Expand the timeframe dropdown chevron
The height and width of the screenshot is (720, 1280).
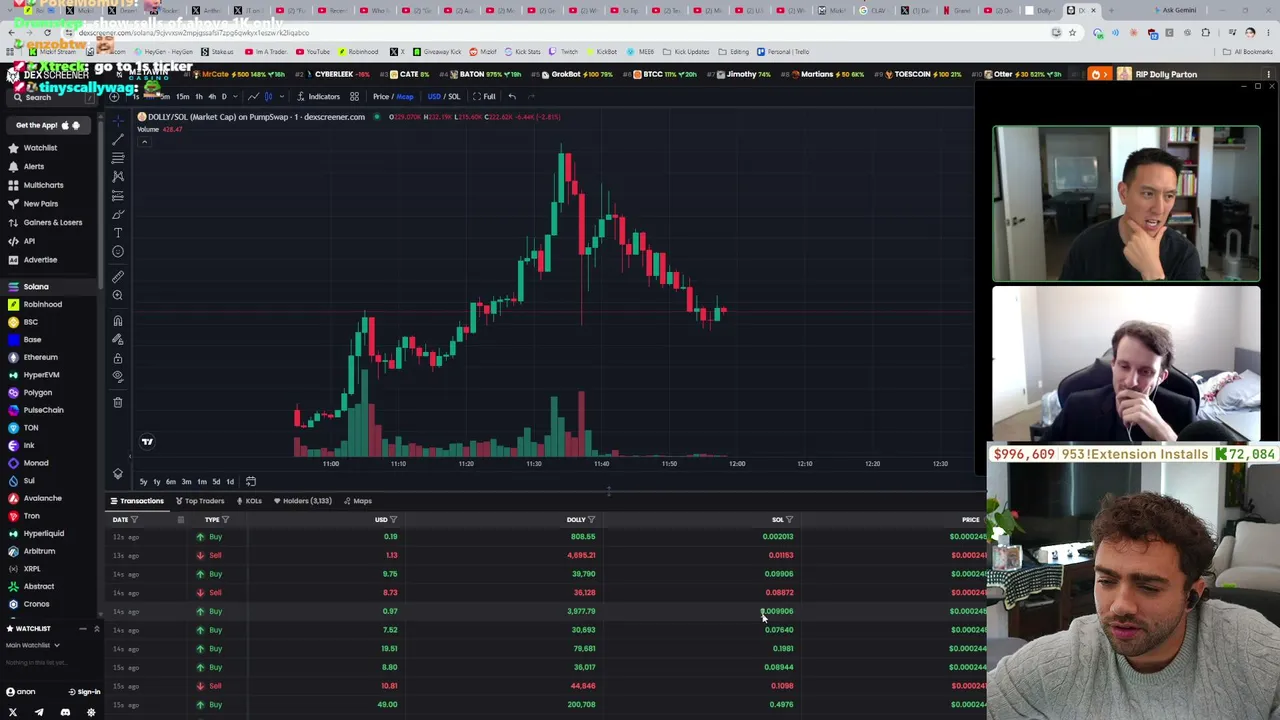point(235,97)
